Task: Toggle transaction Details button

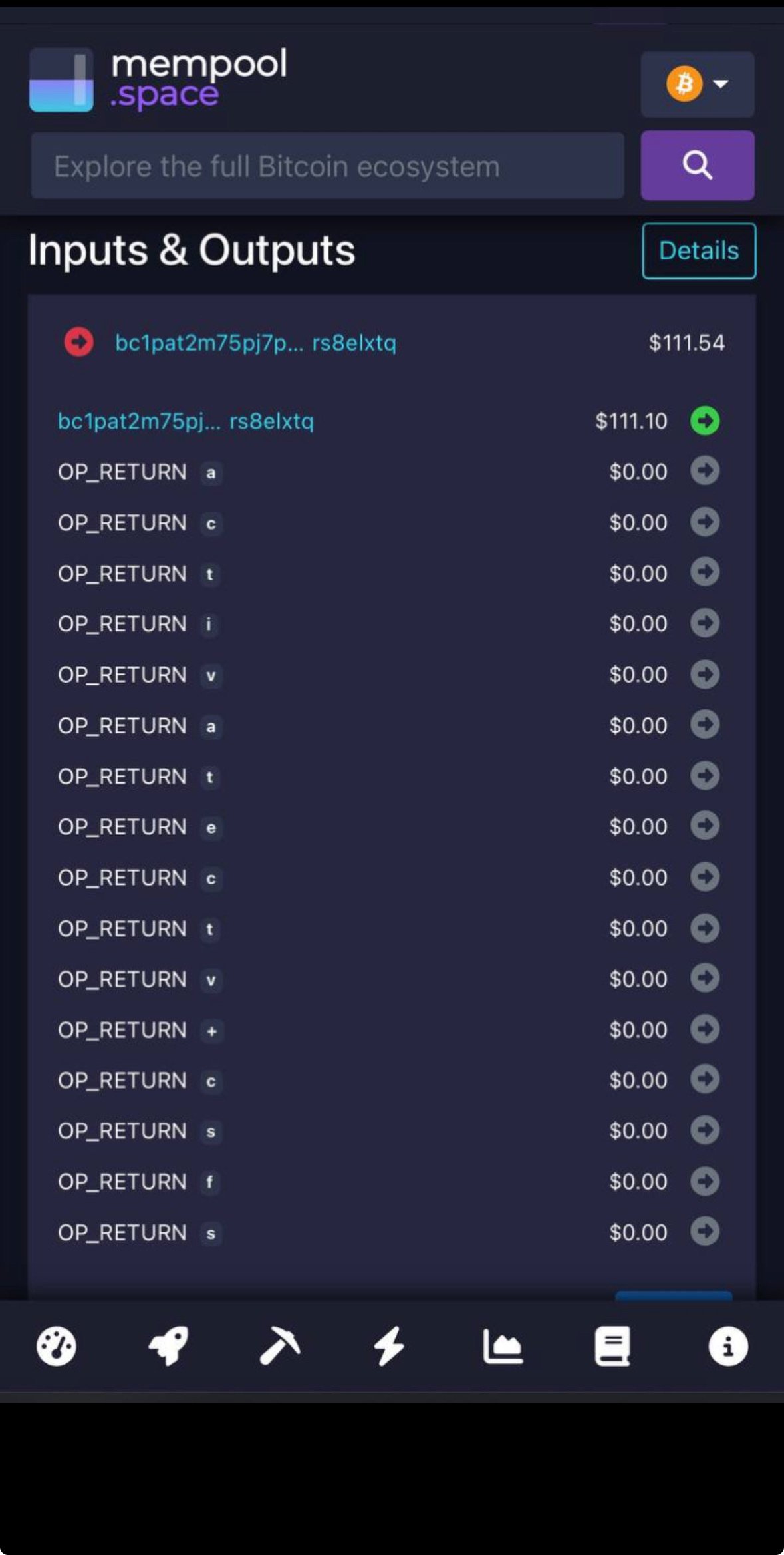Action: pyautogui.click(x=699, y=251)
